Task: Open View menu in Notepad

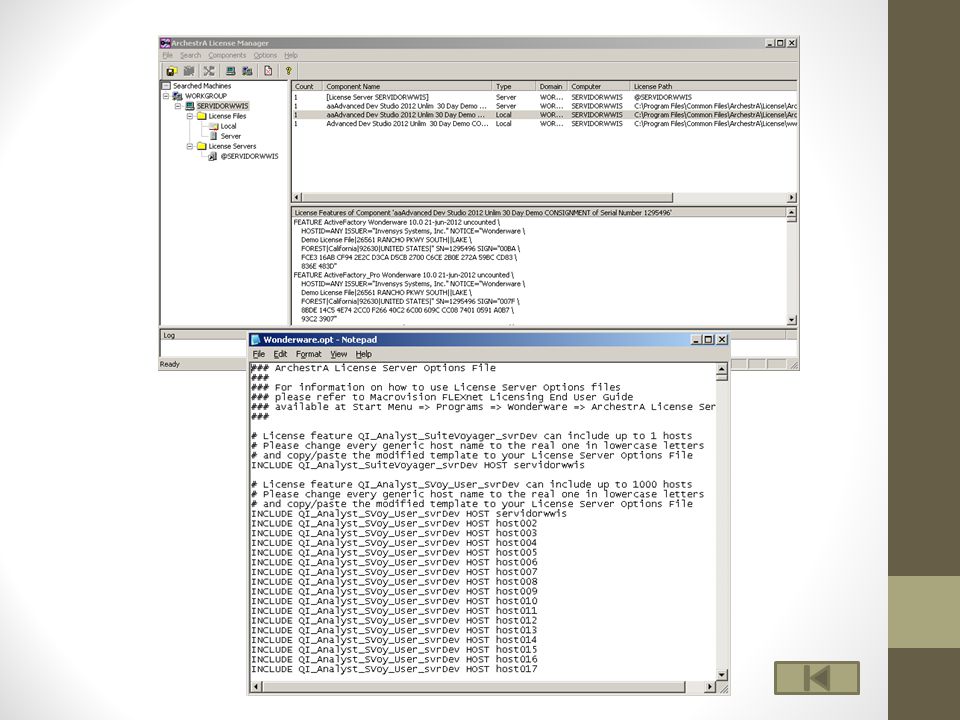Action: pos(339,354)
